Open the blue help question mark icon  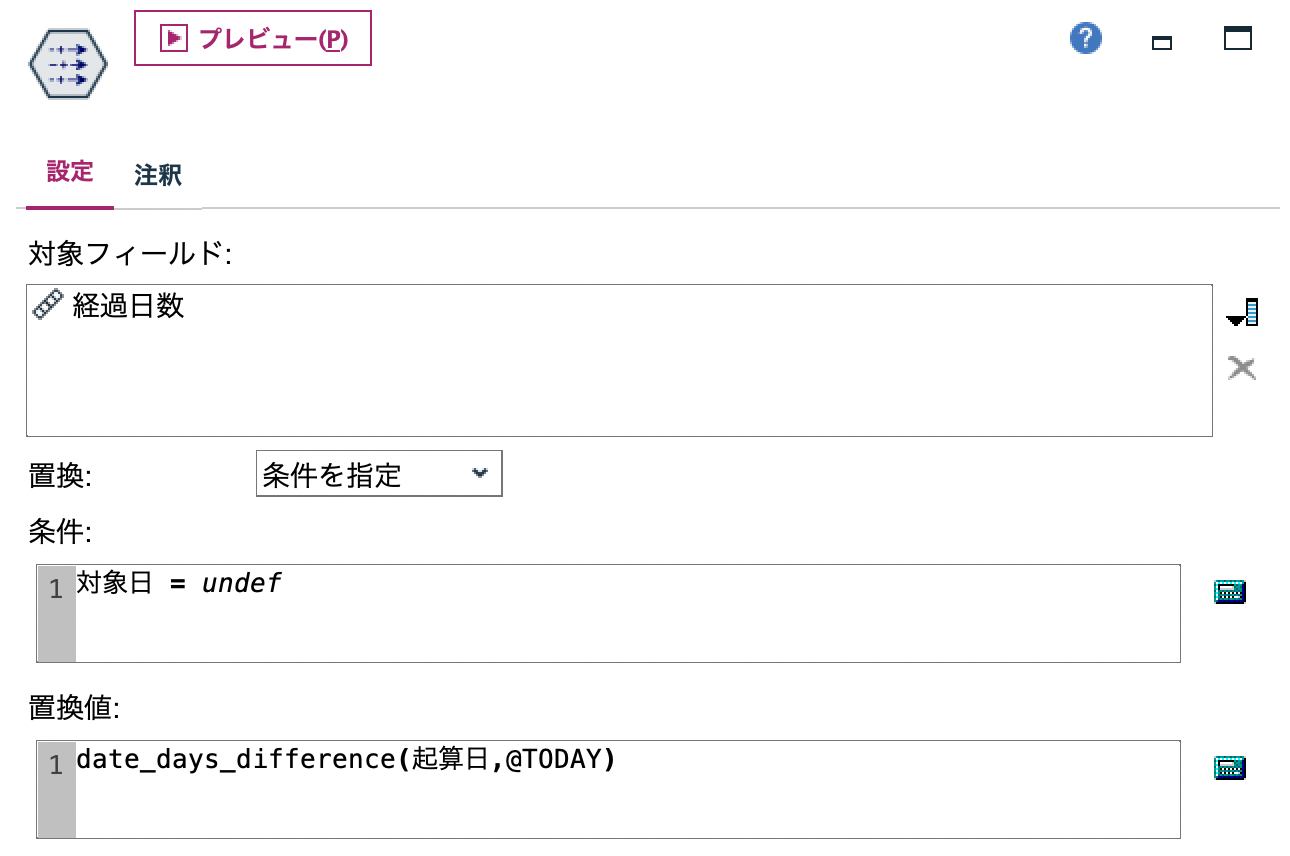[x=1084, y=37]
